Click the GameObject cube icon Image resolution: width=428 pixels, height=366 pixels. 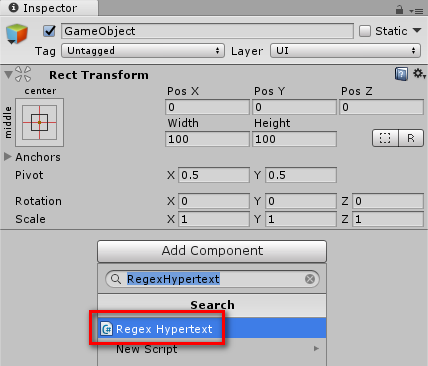(x=17, y=34)
